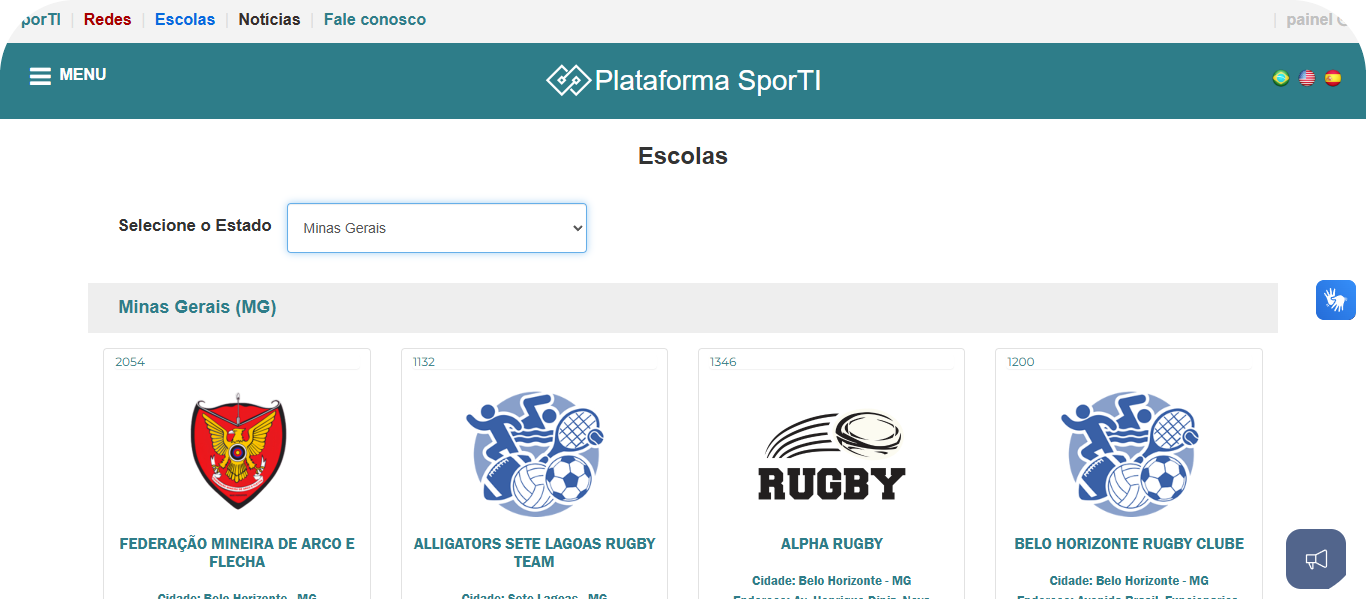
Task: Open the Escolas menu item
Action: tap(185, 19)
